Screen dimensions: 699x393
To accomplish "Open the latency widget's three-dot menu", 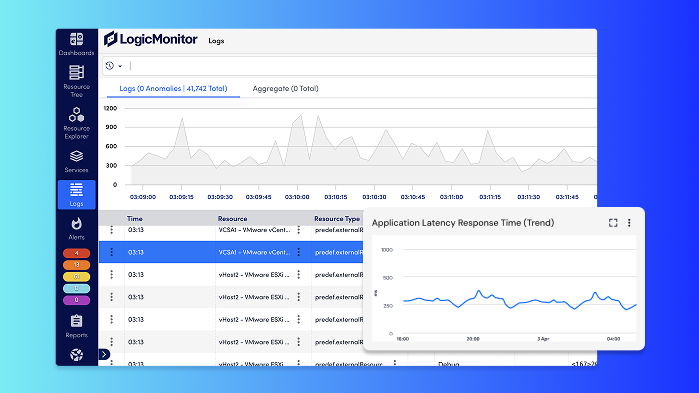I will point(629,223).
